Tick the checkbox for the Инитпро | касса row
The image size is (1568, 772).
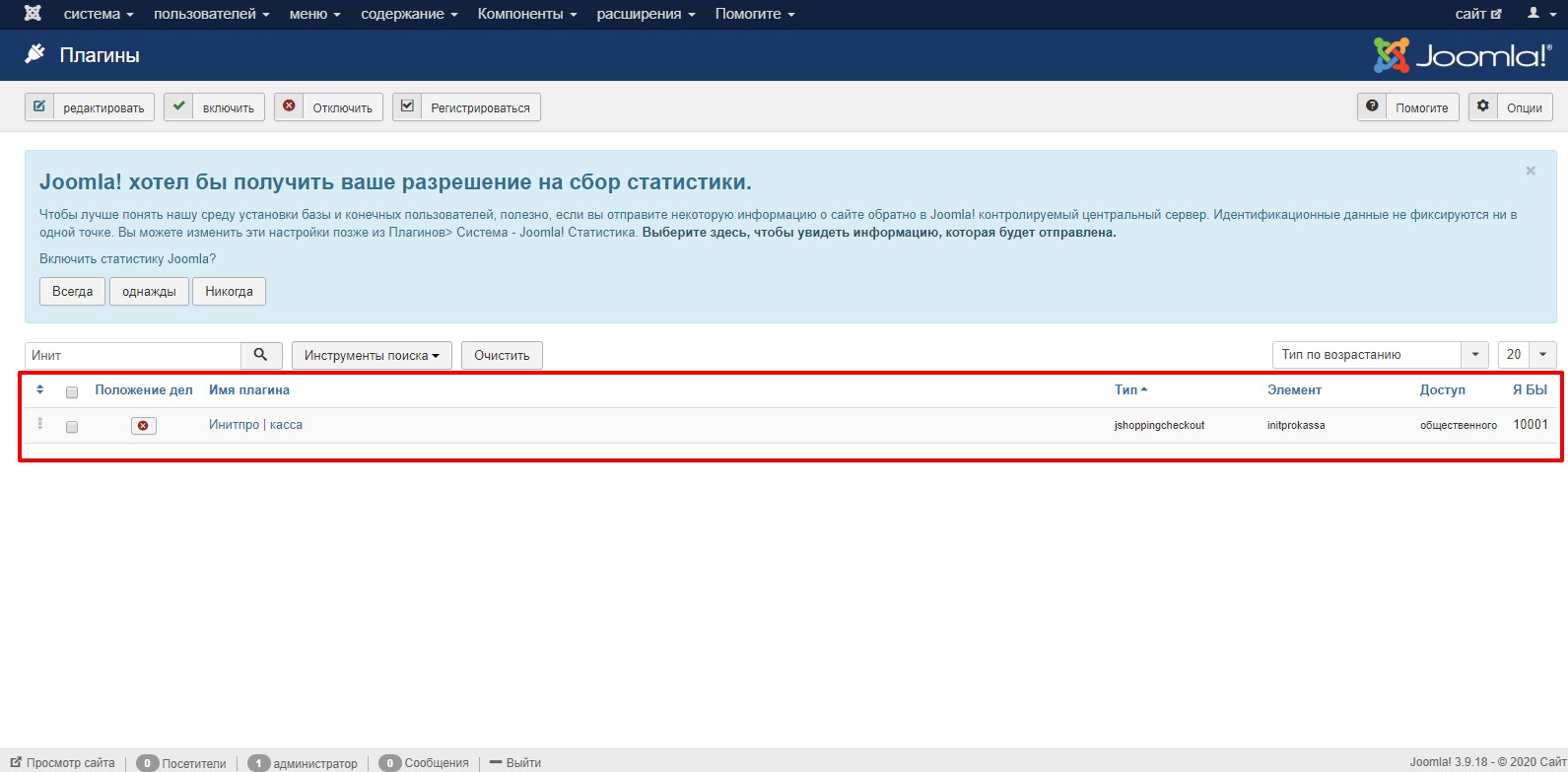point(72,427)
